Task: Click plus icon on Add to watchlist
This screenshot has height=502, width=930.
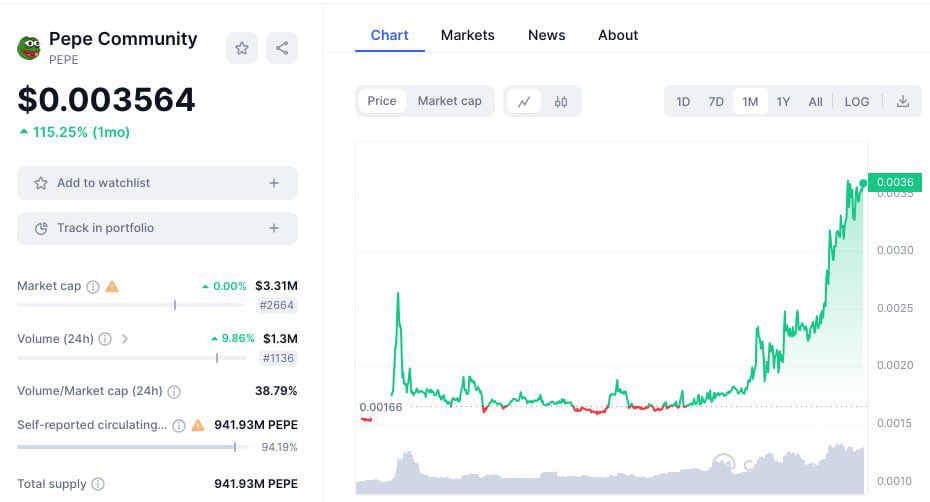Action: [x=273, y=183]
